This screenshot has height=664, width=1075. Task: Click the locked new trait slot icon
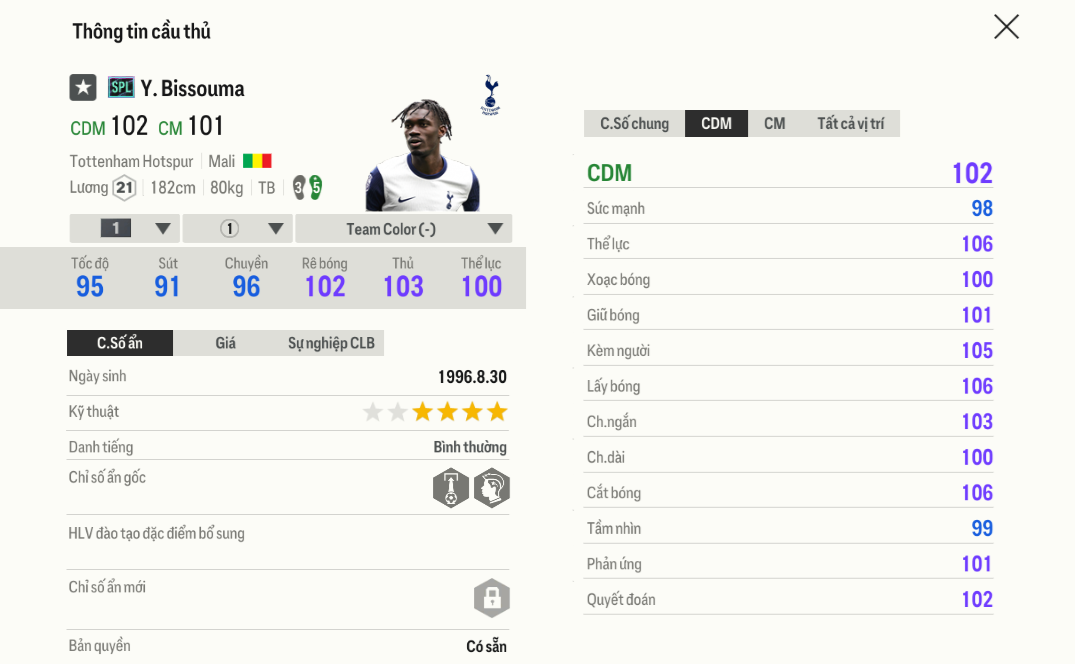click(492, 598)
